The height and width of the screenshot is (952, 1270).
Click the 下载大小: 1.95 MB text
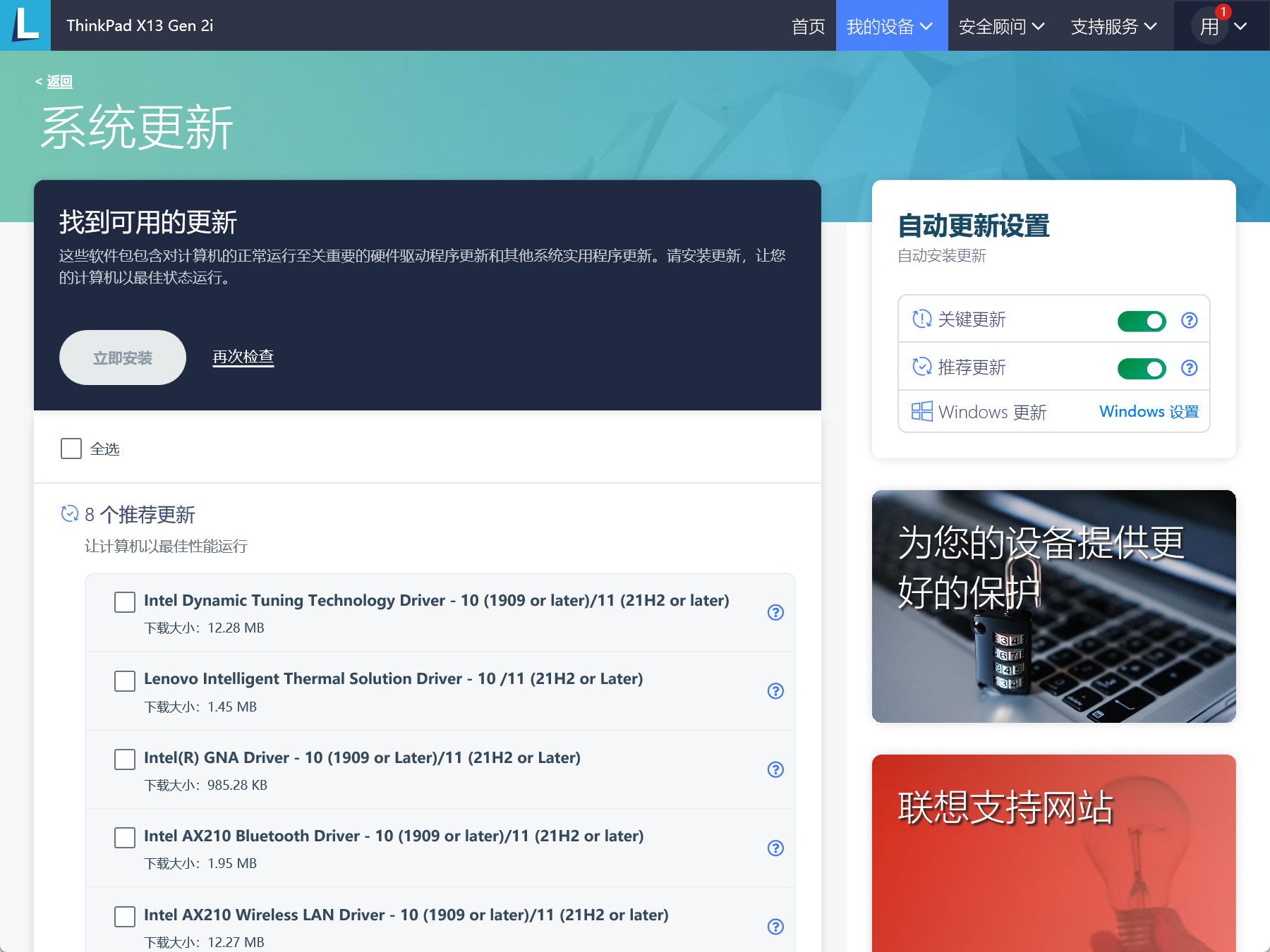pyautogui.click(x=200, y=863)
